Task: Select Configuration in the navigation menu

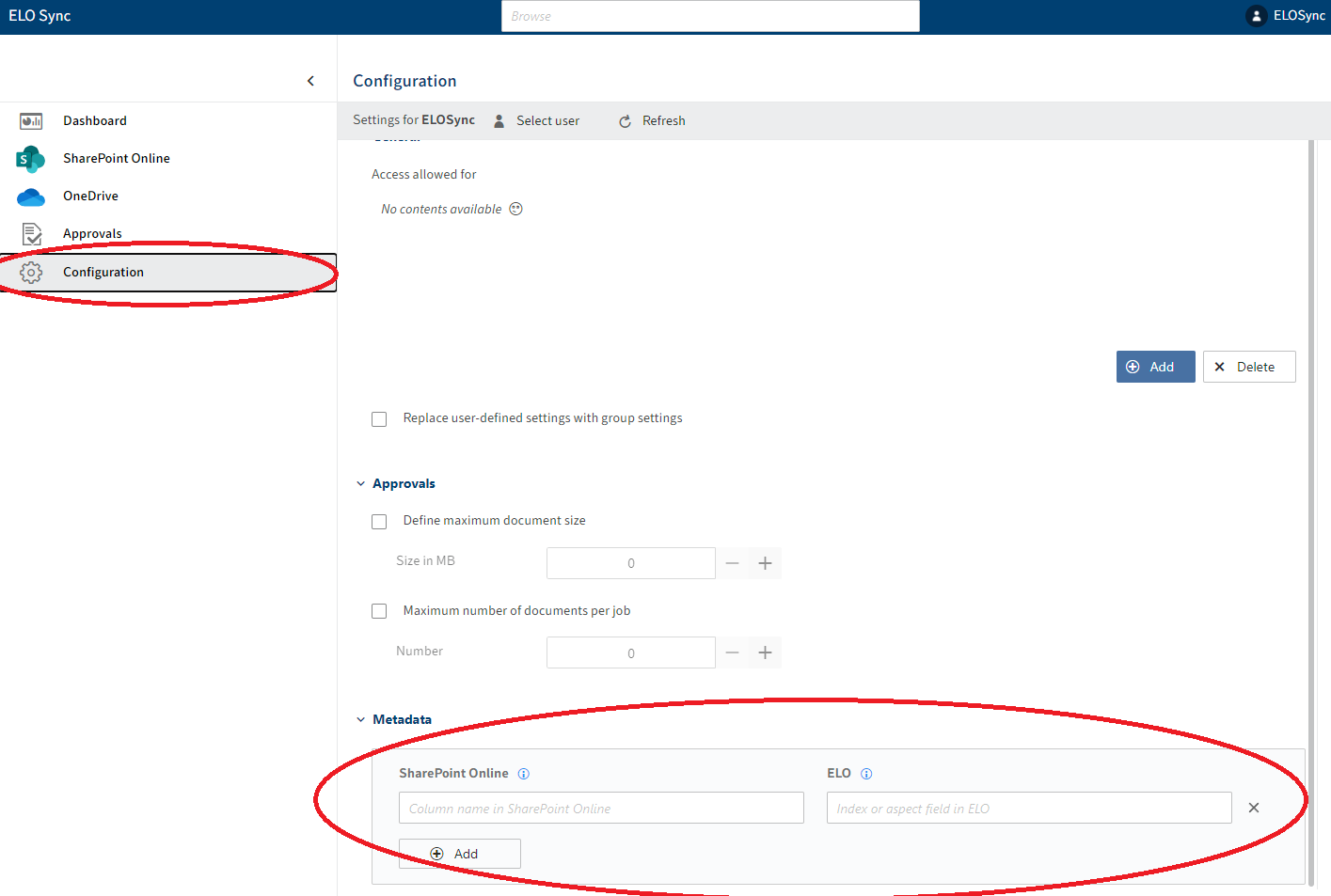Action: pyautogui.click(x=103, y=273)
